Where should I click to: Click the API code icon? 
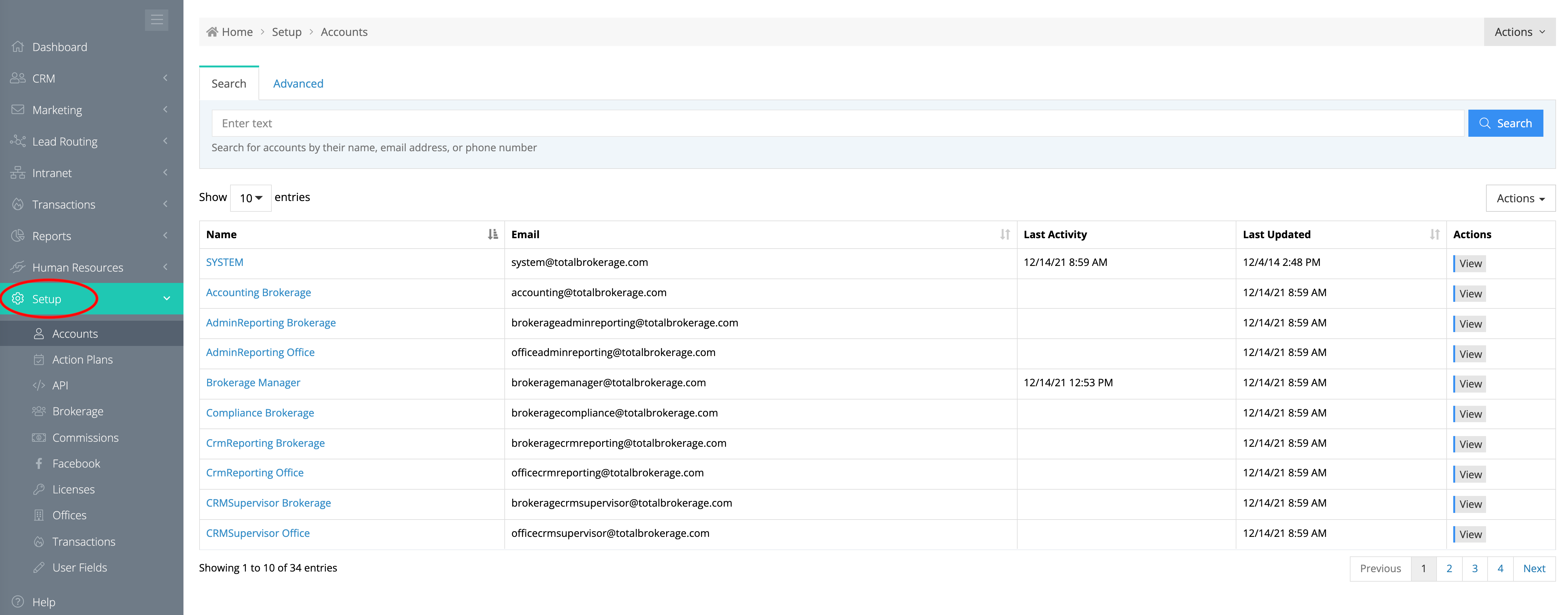point(39,385)
